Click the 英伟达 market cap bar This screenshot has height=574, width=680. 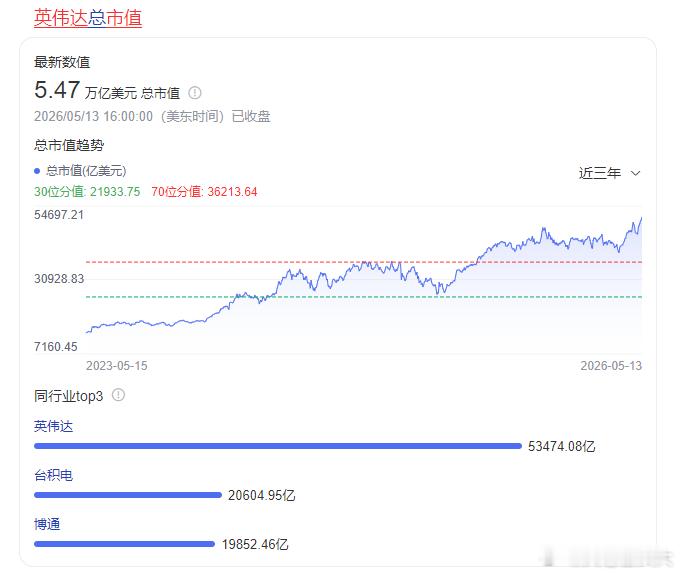pyautogui.click(x=278, y=446)
